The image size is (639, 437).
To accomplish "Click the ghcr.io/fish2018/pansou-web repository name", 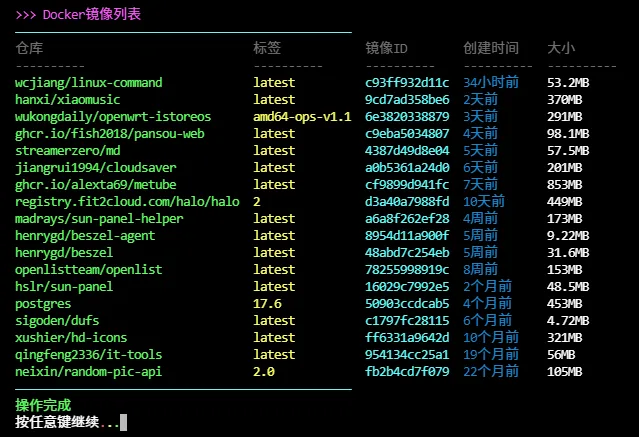I will 110,133.
